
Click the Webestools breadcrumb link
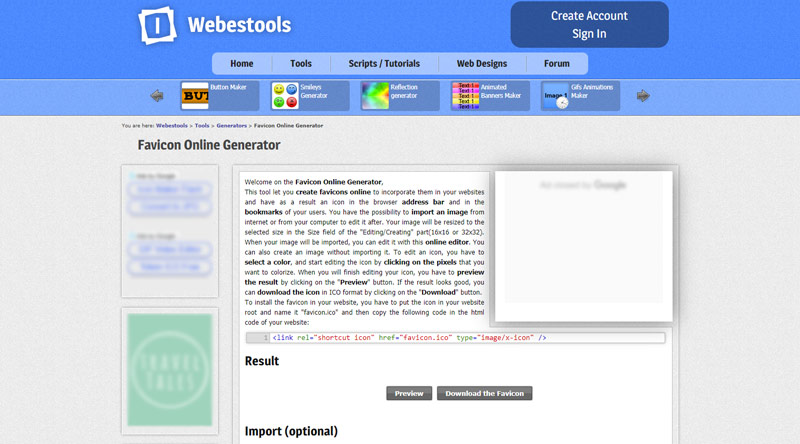(x=171, y=126)
